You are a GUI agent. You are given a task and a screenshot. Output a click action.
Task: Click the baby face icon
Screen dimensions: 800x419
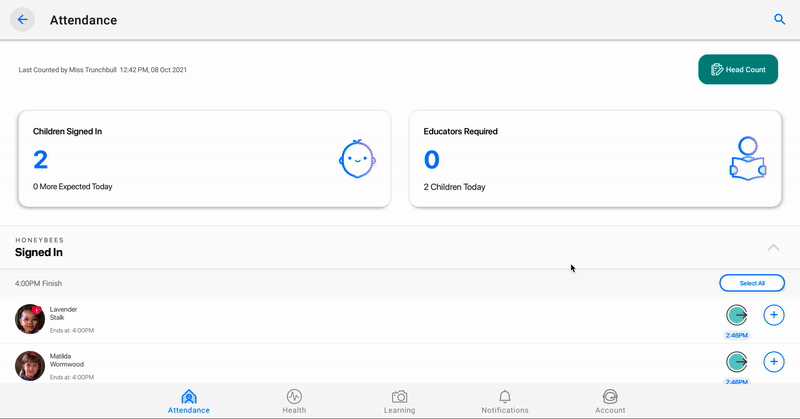pos(357,159)
